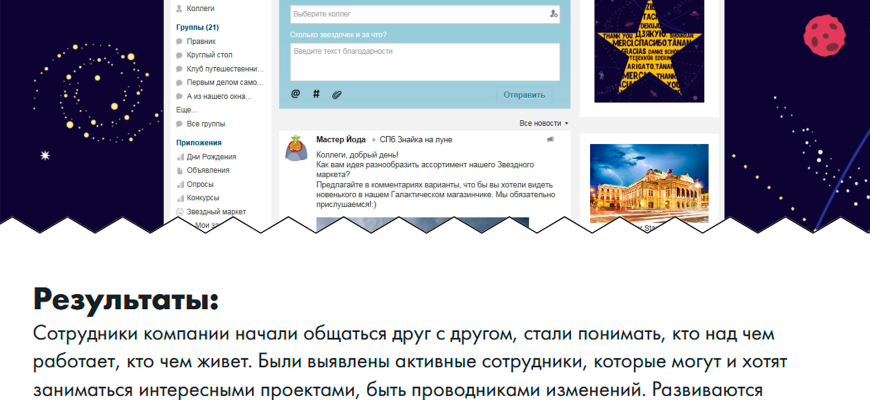Open the Все новости filter dropdown

543,123
